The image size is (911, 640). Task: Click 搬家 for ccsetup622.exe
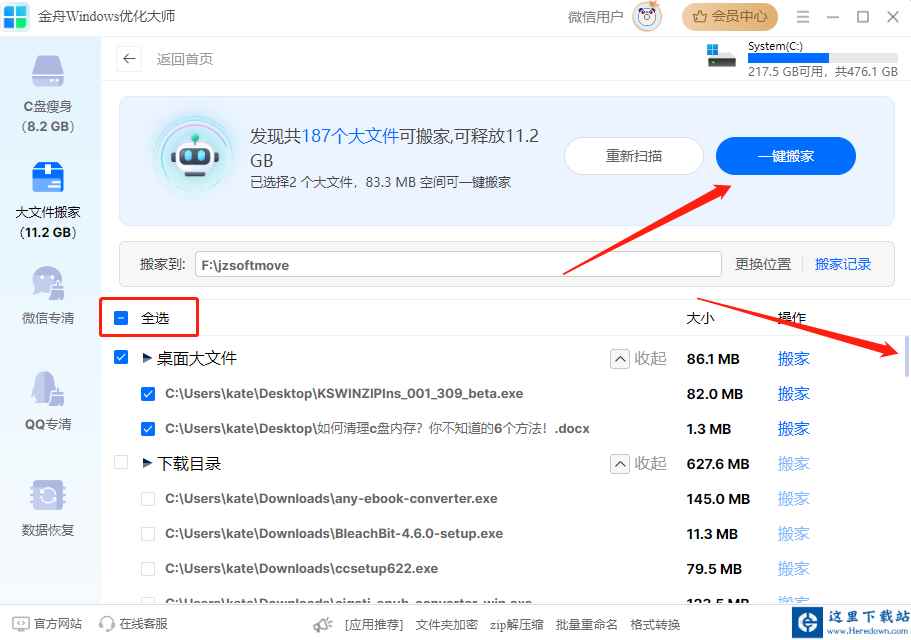pyautogui.click(x=794, y=569)
